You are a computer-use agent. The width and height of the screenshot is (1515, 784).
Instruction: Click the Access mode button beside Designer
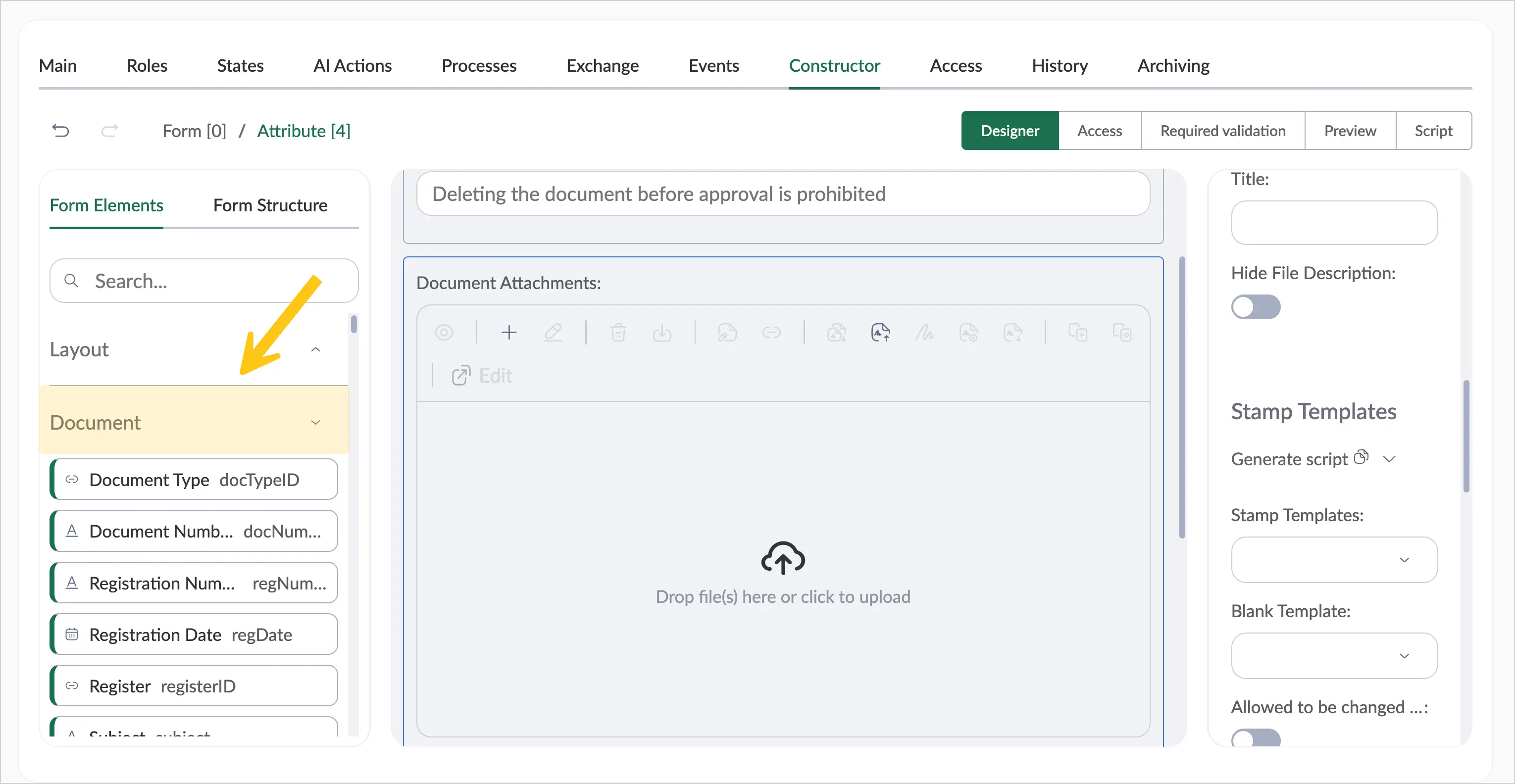(x=1100, y=131)
